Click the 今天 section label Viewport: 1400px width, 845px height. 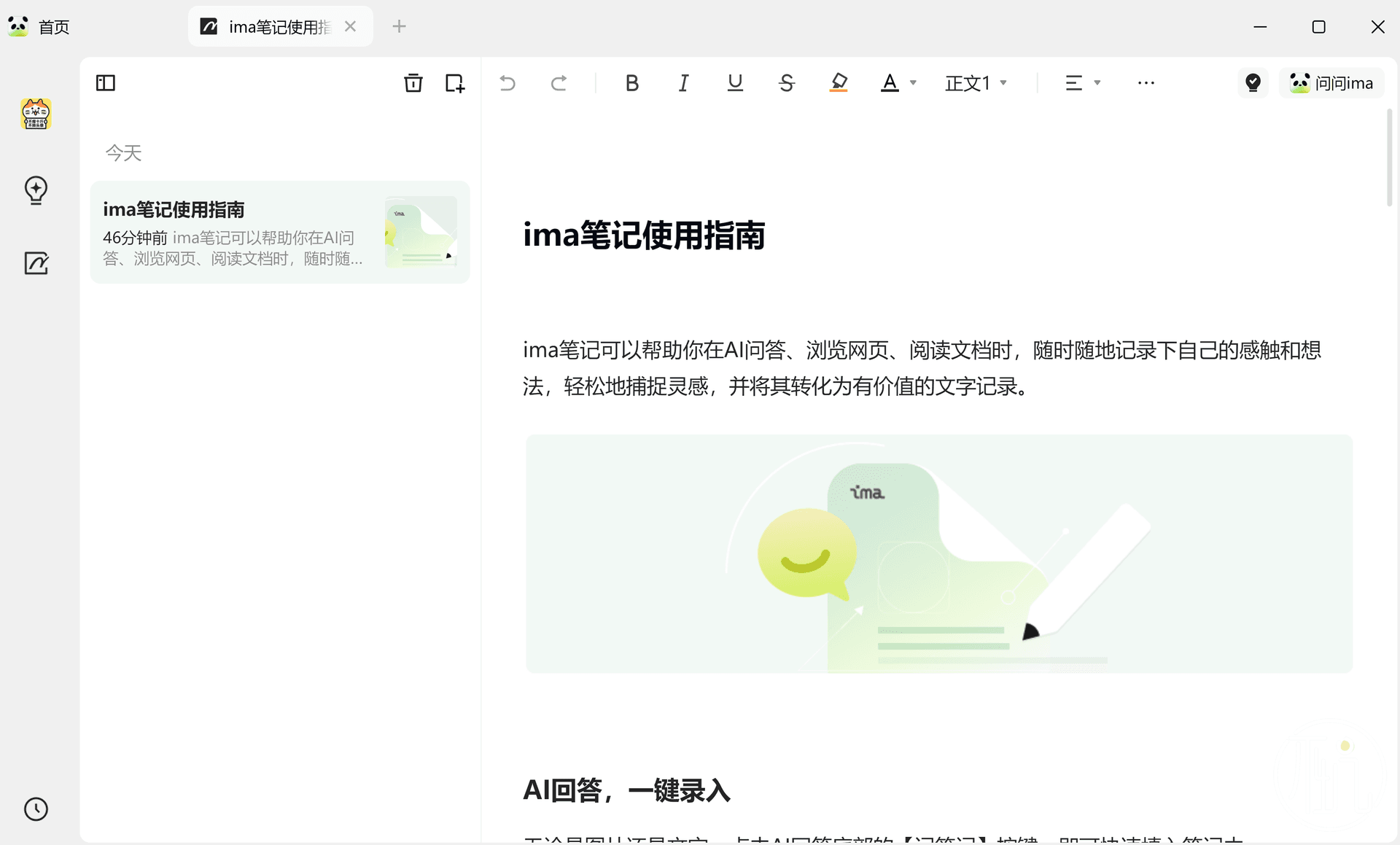point(123,153)
